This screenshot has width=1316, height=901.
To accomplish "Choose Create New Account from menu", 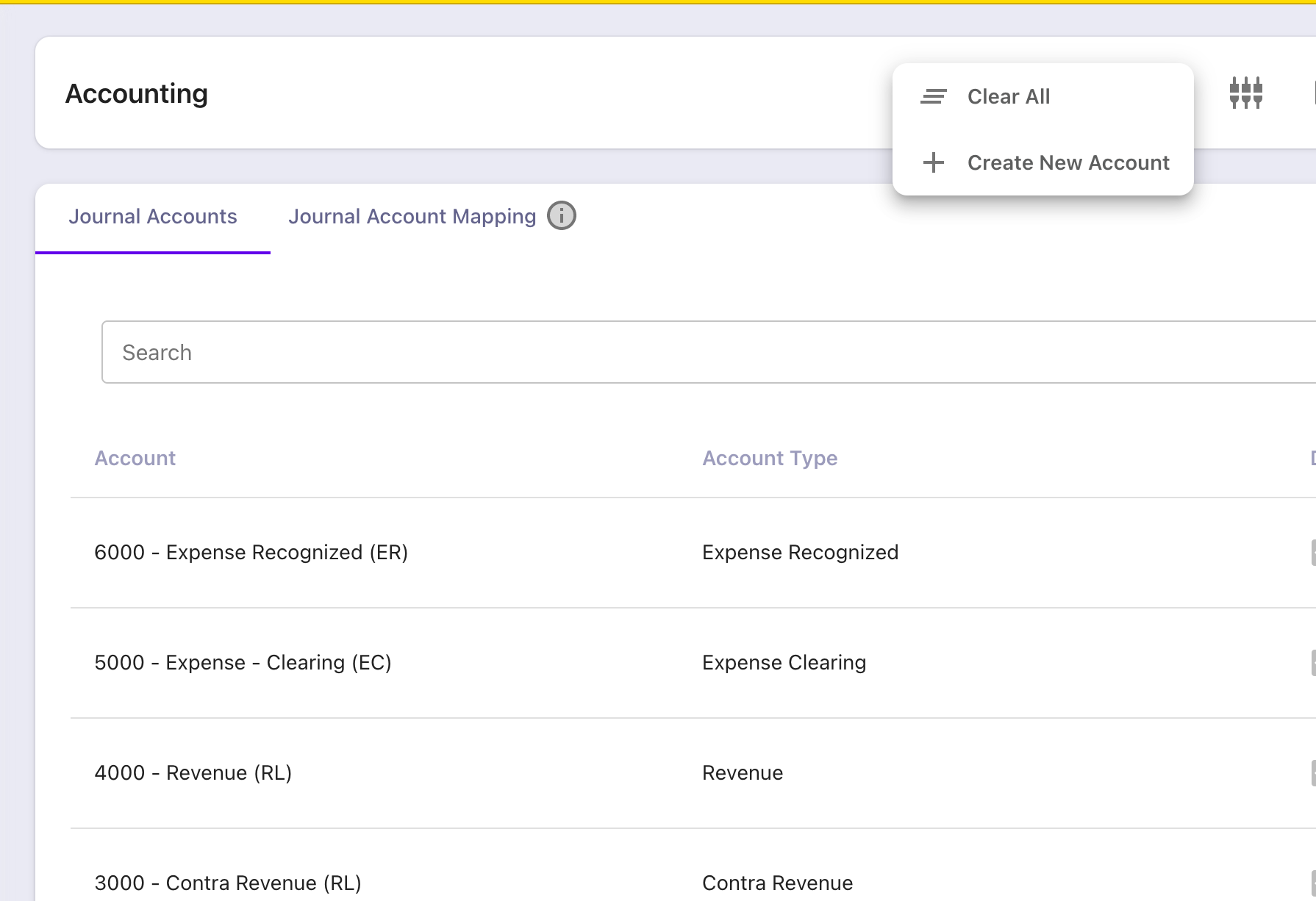I will 1043,162.
